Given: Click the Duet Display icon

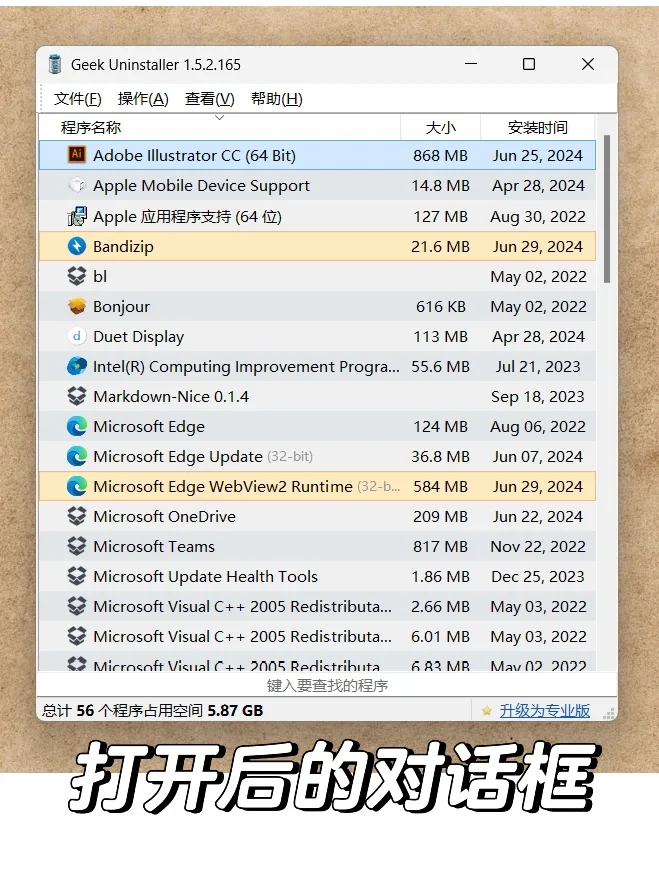Looking at the screenshot, I should click(77, 336).
